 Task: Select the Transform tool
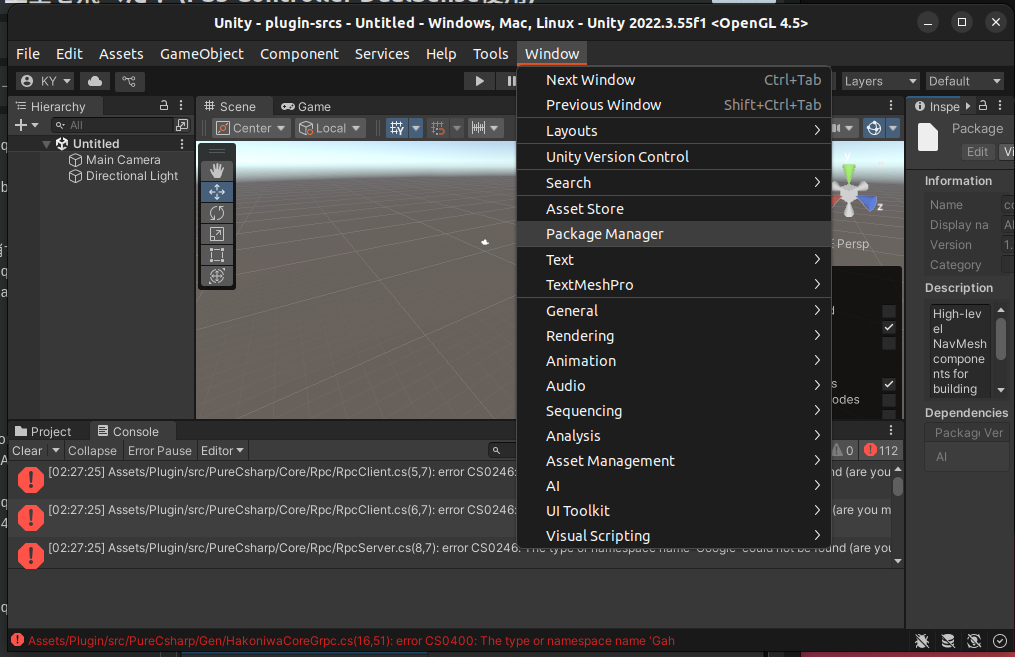pyautogui.click(x=217, y=276)
